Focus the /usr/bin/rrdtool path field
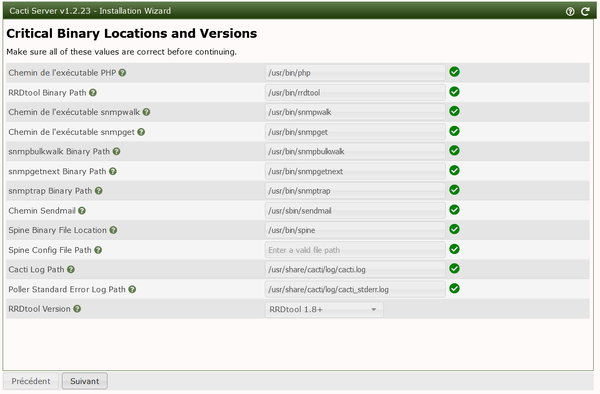 click(355, 93)
